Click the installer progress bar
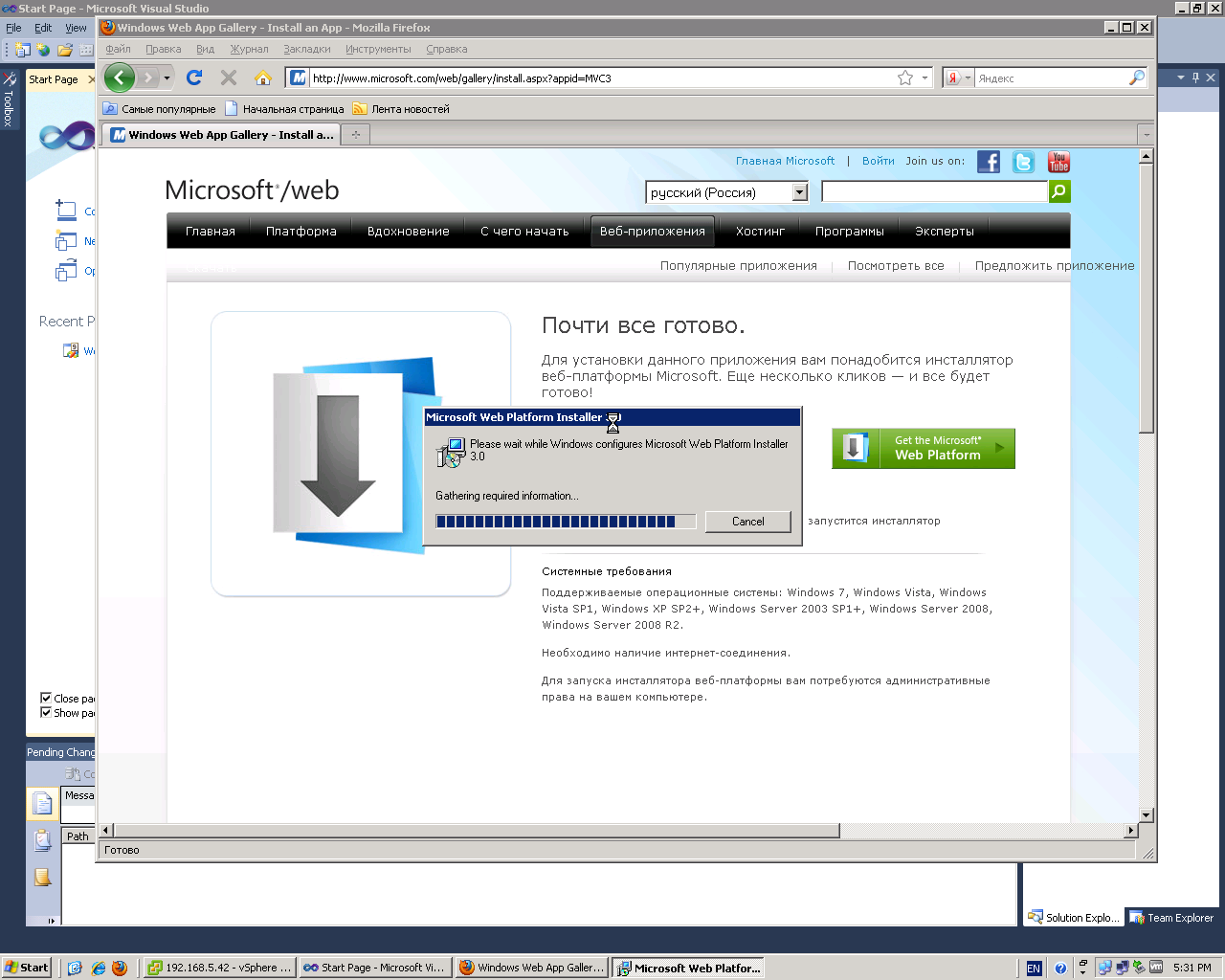1225x980 pixels. [x=566, y=522]
